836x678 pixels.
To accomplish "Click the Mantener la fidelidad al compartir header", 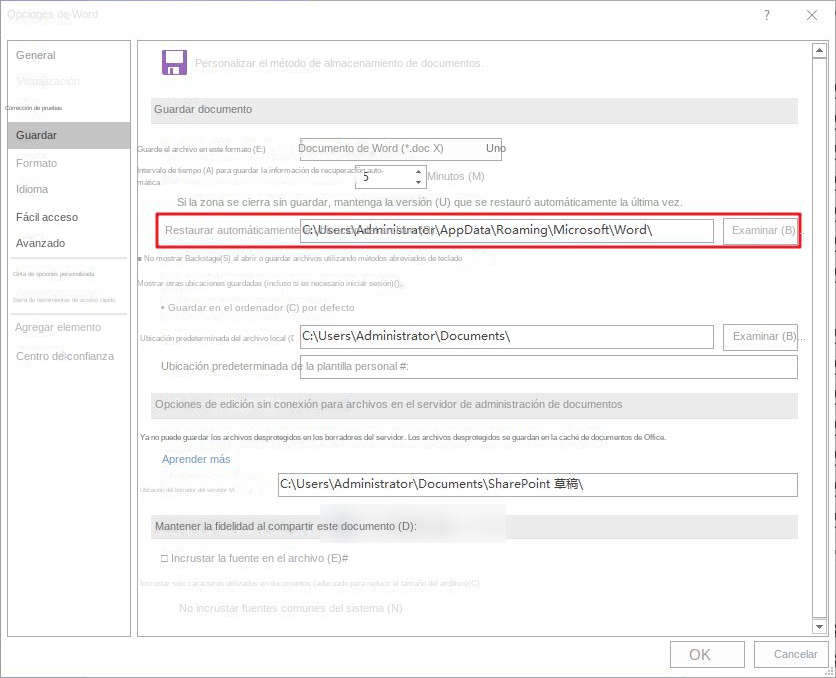I will pyautogui.click(x=474, y=527).
